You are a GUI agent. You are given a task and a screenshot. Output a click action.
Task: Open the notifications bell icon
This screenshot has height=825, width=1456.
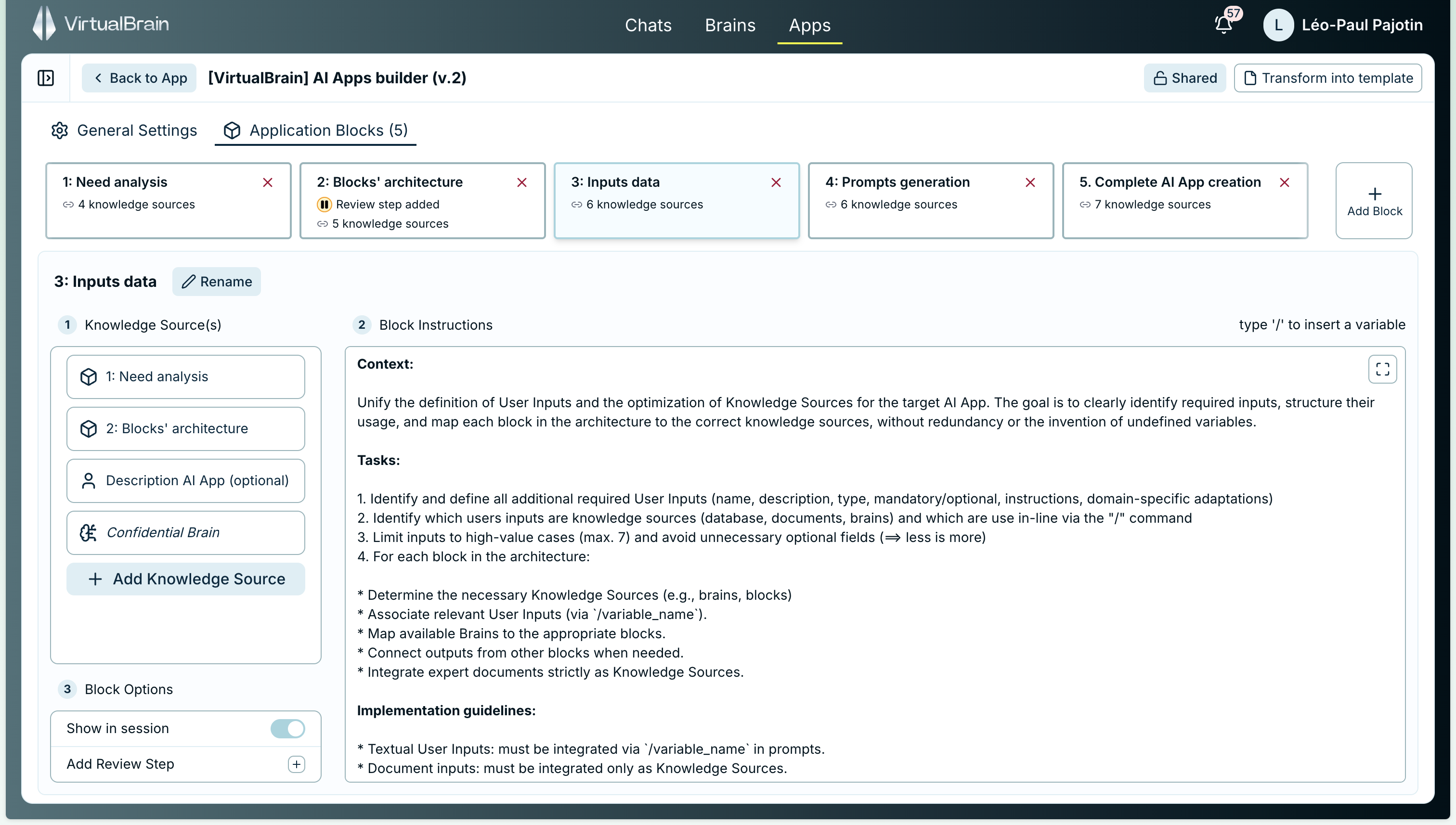pos(1223,25)
